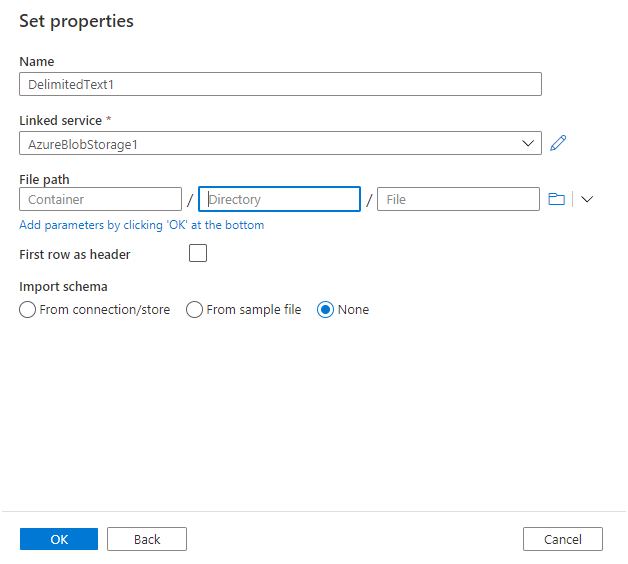Click the Import schema label
Viewport: 628px width, 564px height.
[x=63, y=287]
